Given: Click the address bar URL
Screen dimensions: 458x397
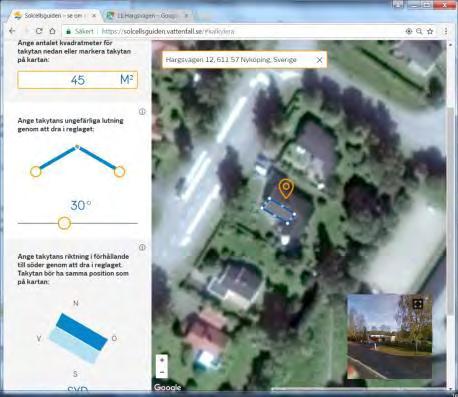Looking at the screenshot, I should pos(168,31).
